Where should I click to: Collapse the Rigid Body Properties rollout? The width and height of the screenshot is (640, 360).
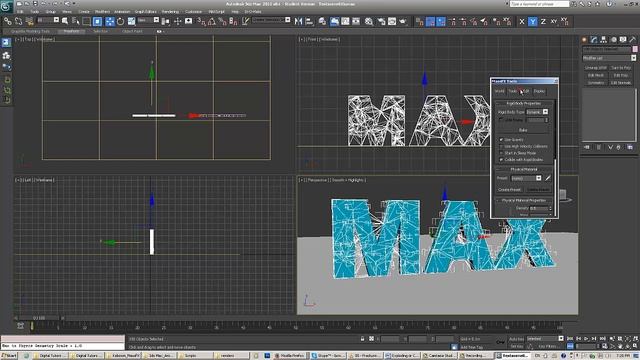(x=523, y=103)
